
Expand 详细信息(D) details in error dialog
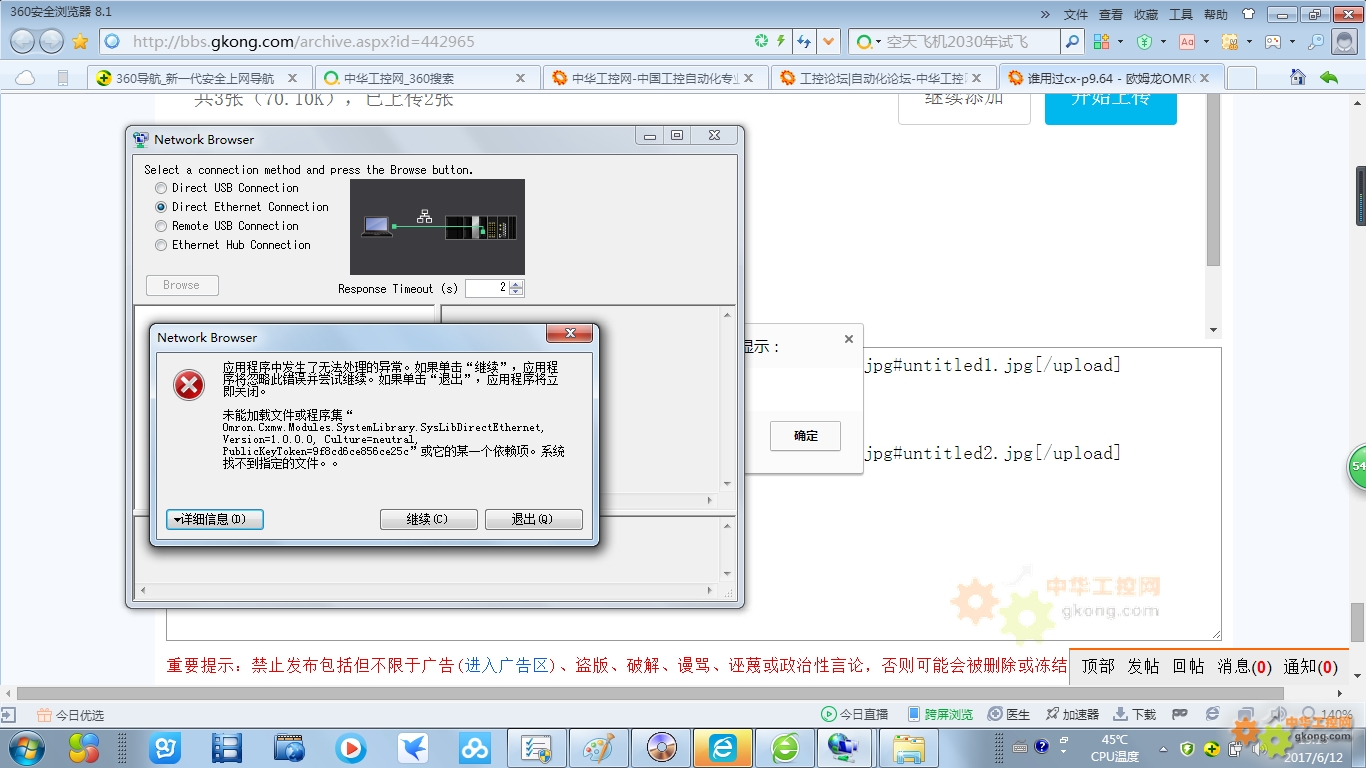click(214, 519)
